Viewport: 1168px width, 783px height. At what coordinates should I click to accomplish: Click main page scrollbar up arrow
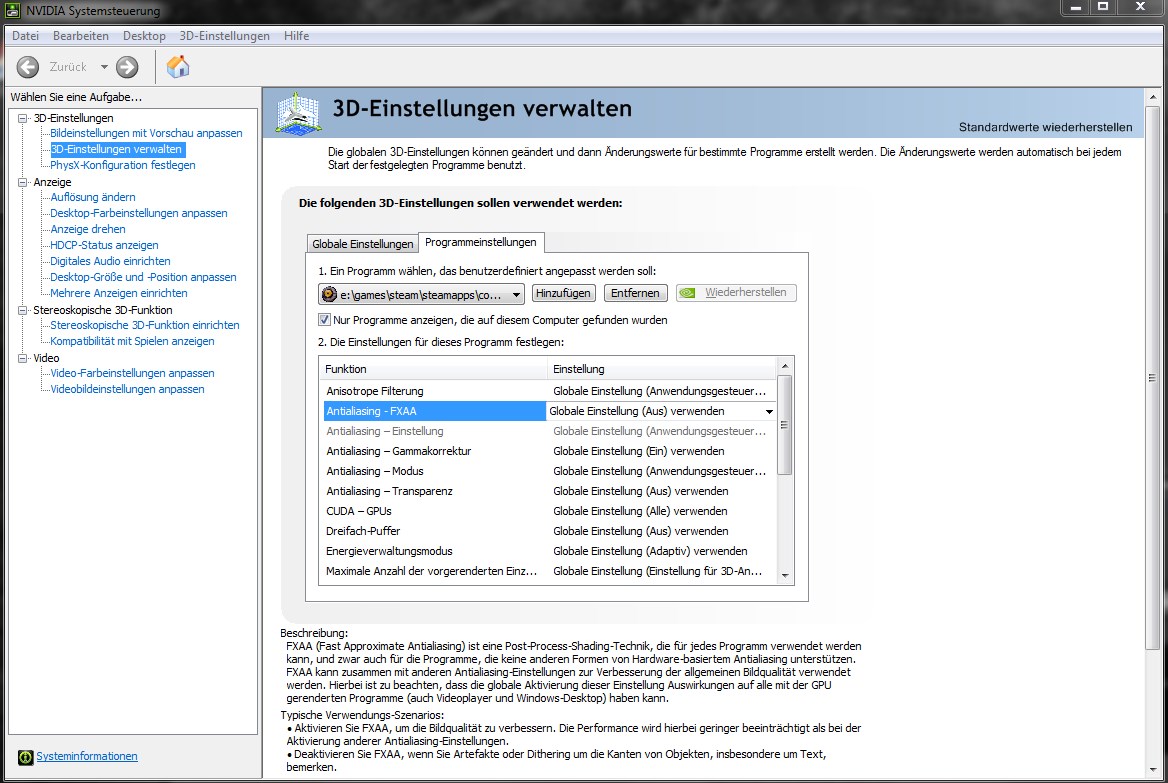1152,97
